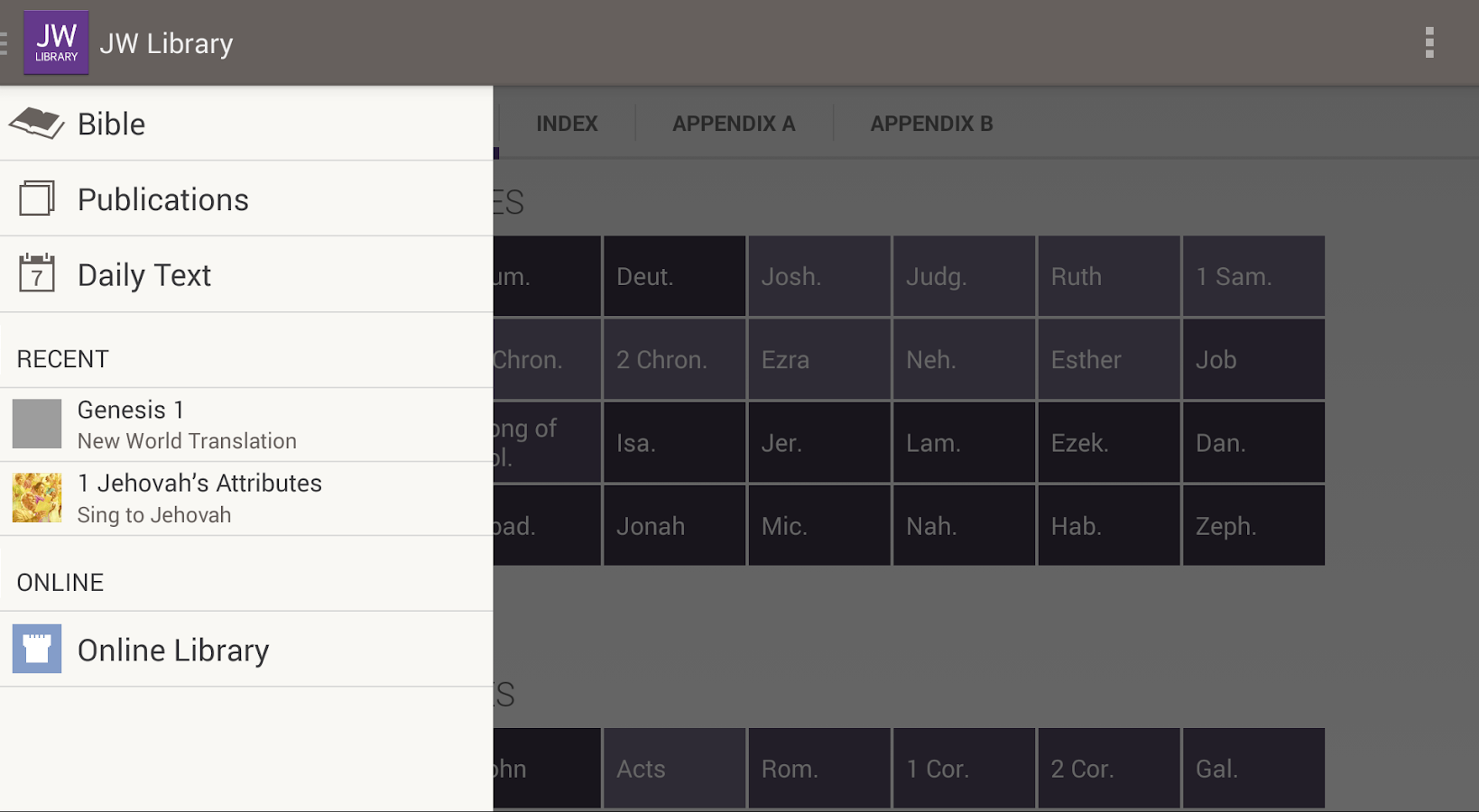Switch to the INDEX tab
This screenshot has width=1479, height=812.
(567, 124)
